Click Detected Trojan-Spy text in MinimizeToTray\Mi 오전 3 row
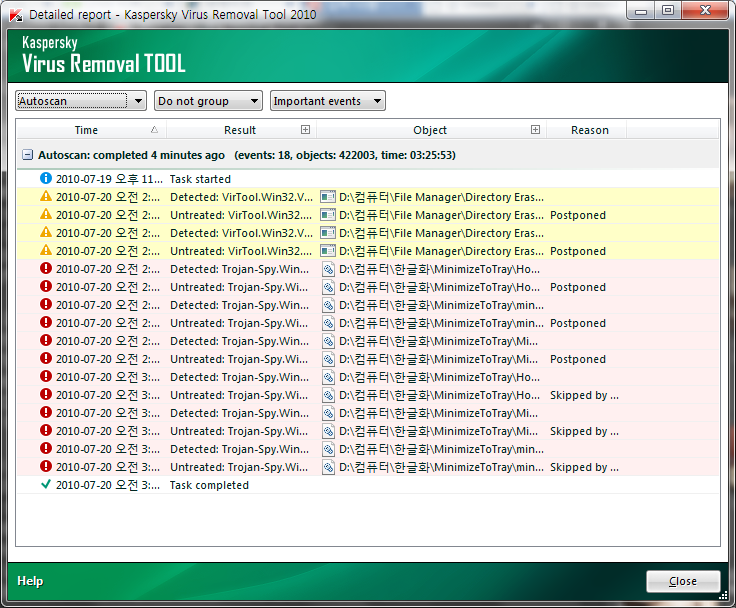The height and width of the screenshot is (608, 736). point(239,413)
